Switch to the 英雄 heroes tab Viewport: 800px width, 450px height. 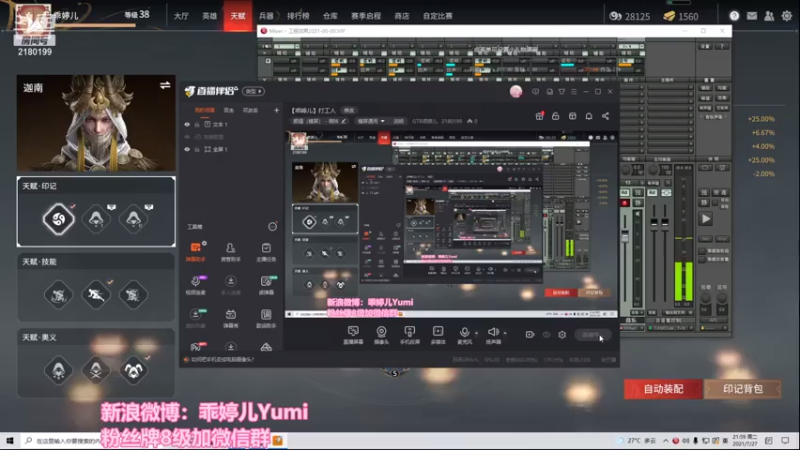click(209, 16)
